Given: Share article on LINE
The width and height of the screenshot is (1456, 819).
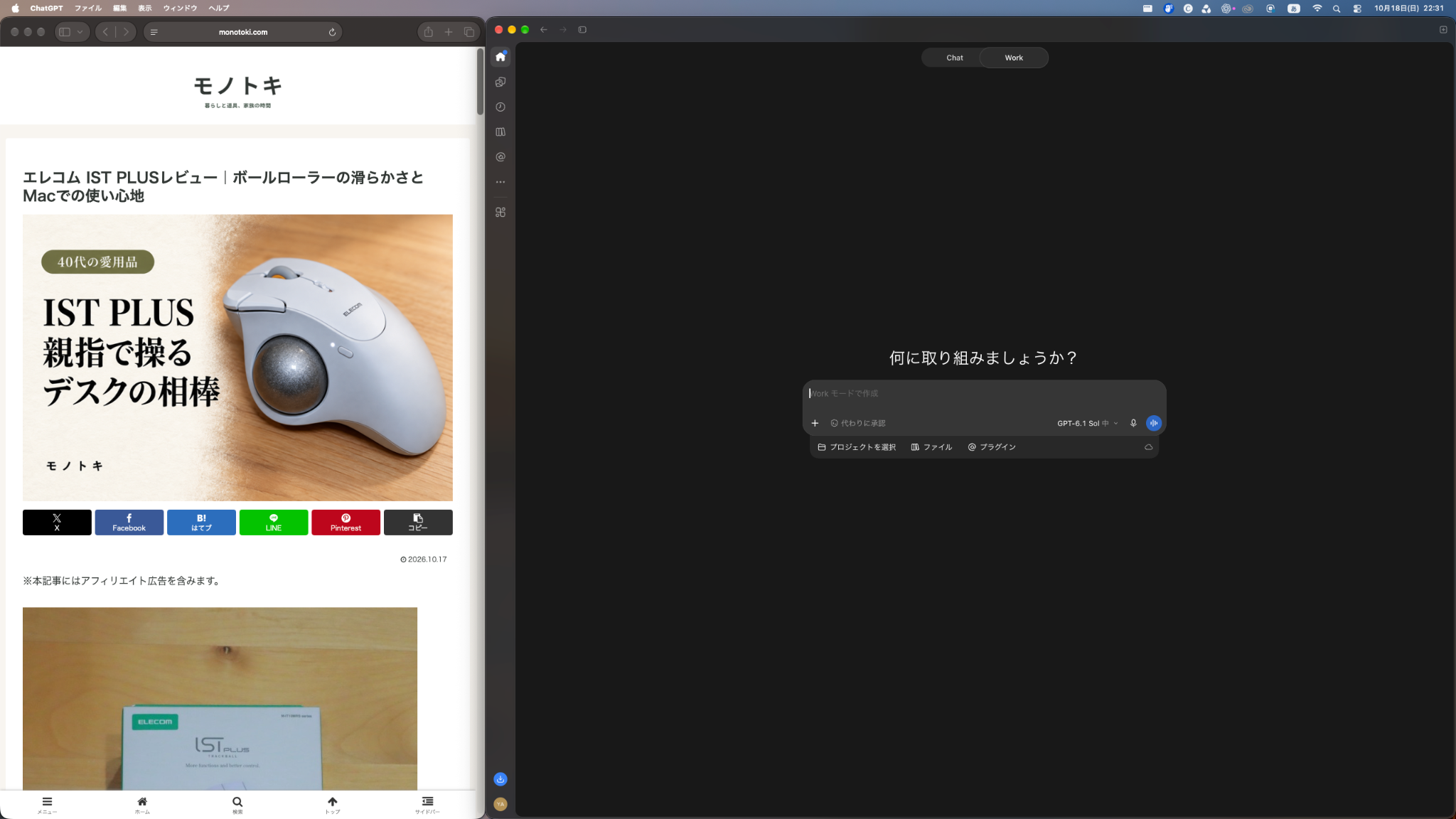Looking at the screenshot, I should pos(274,523).
